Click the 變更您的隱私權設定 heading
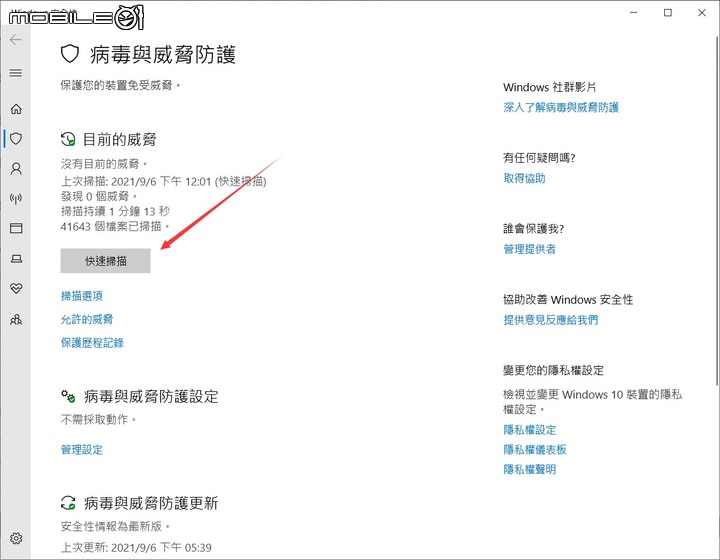The image size is (720, 560). point(554,370)
